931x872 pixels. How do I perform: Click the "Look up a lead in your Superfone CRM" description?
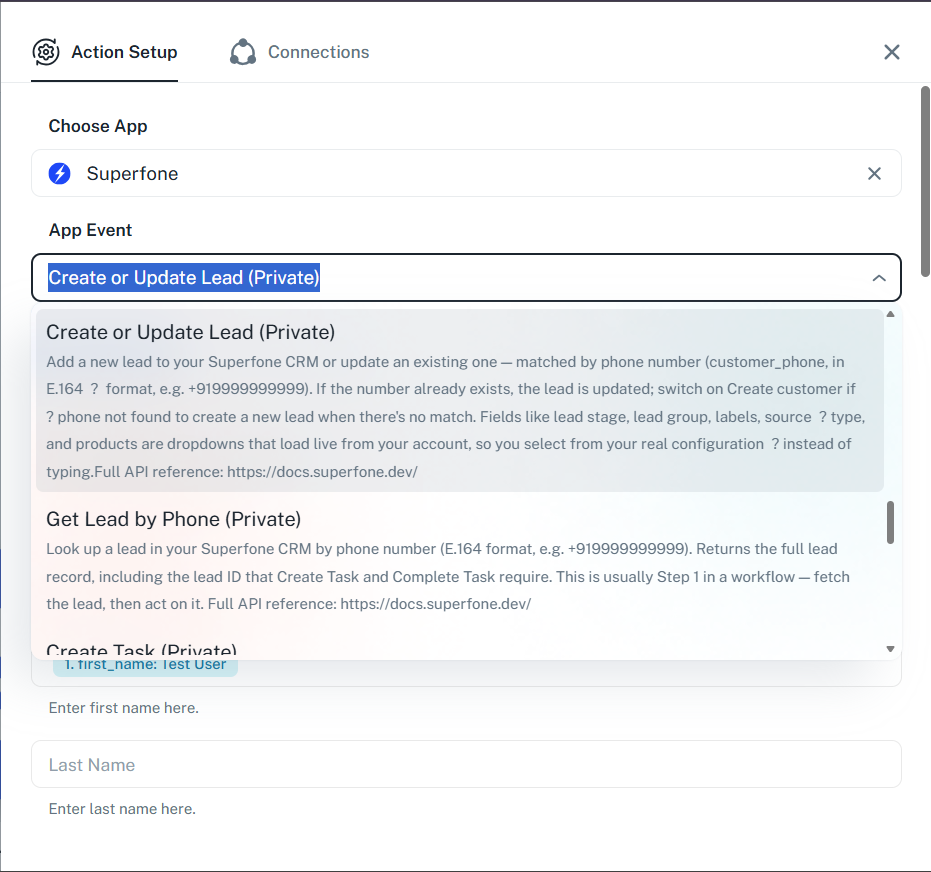(448, 576)
